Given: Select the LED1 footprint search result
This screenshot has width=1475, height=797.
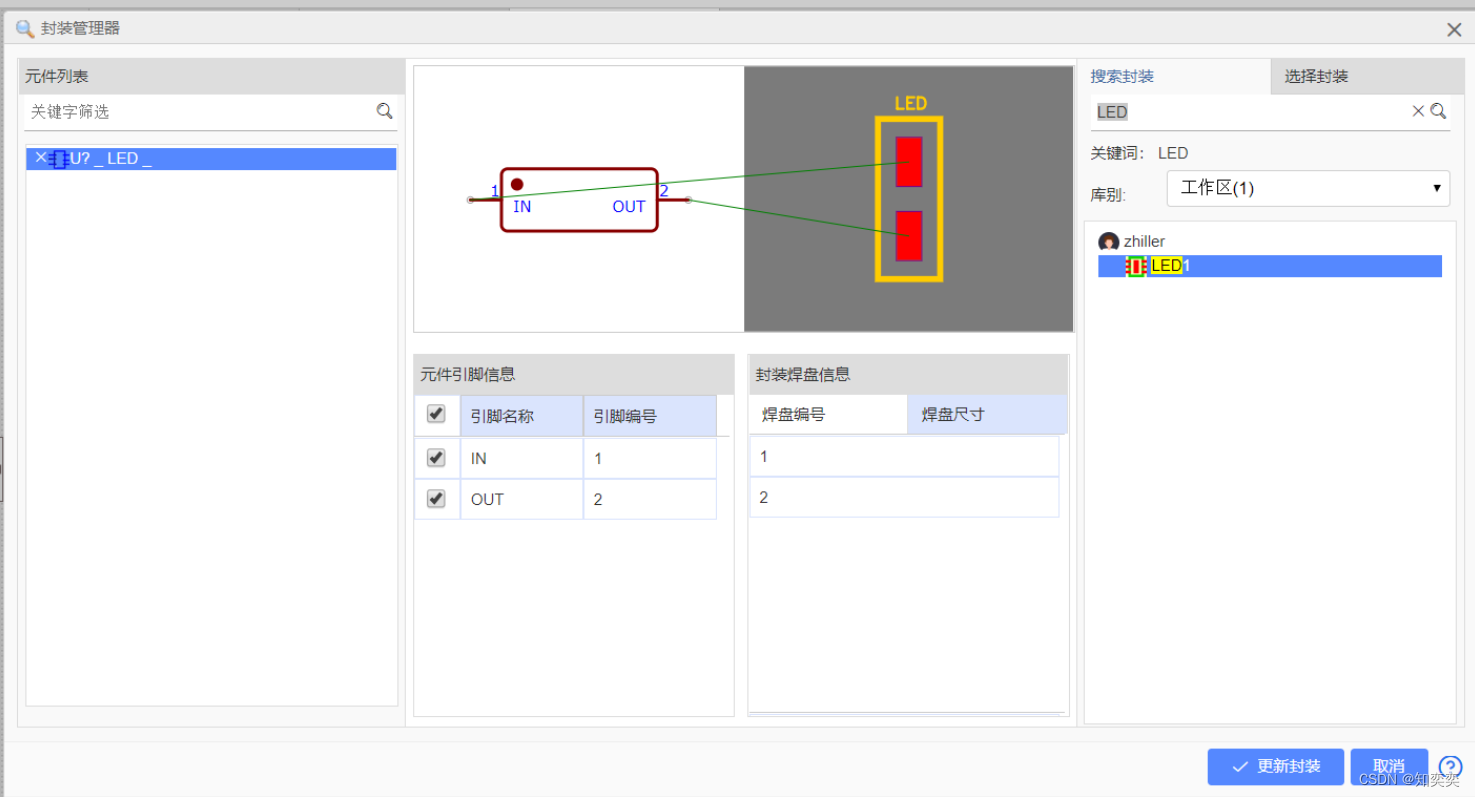Looking at the screenshot, I should (x=1270, y=266).
